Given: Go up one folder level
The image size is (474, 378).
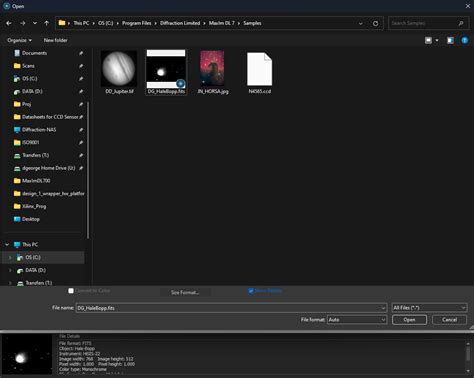Looking at the screenshot, I should [x=46, y=23].
